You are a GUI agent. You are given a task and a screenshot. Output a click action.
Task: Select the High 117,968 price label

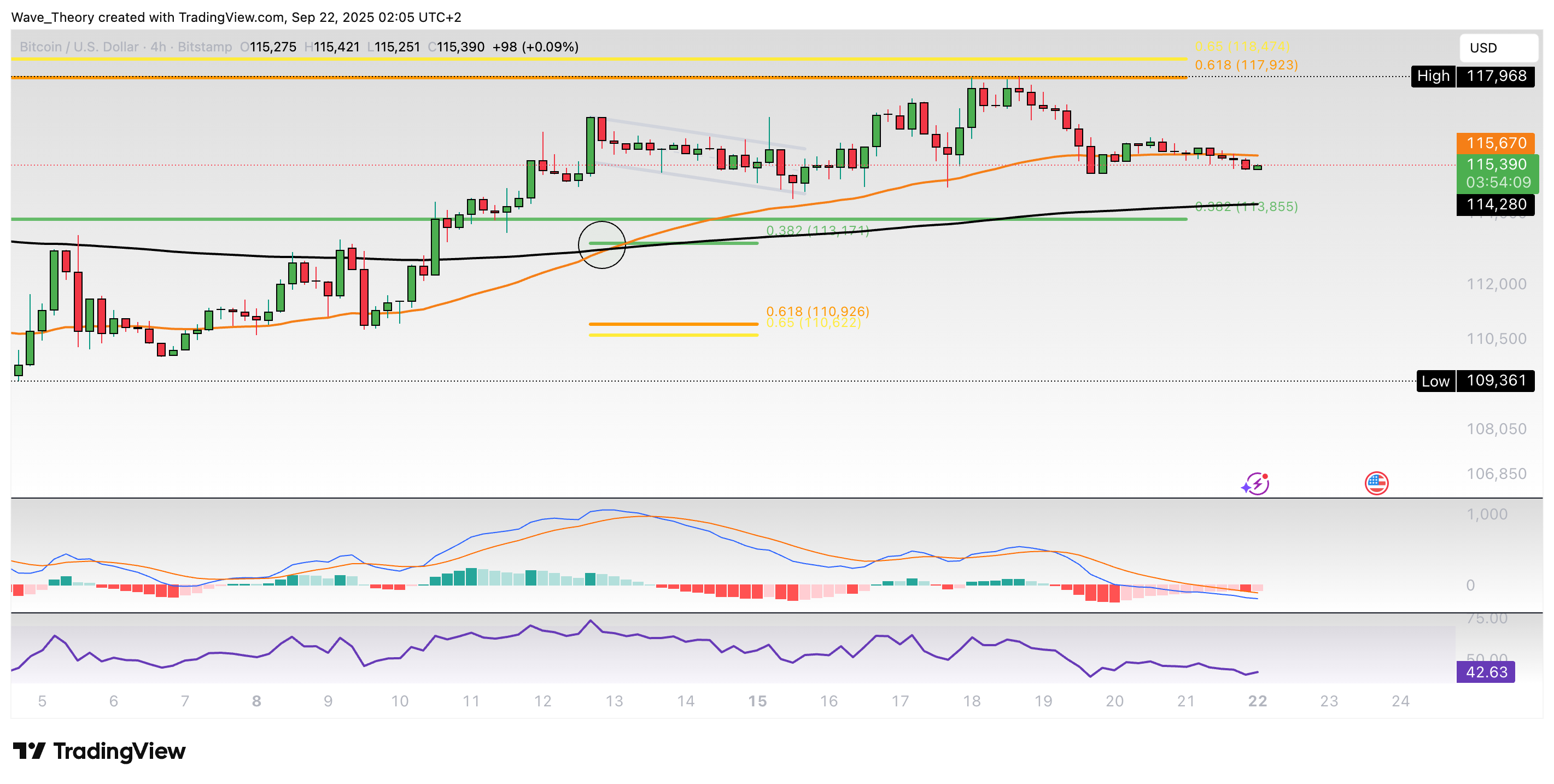pyautogui.click(x=1472, y=76)
